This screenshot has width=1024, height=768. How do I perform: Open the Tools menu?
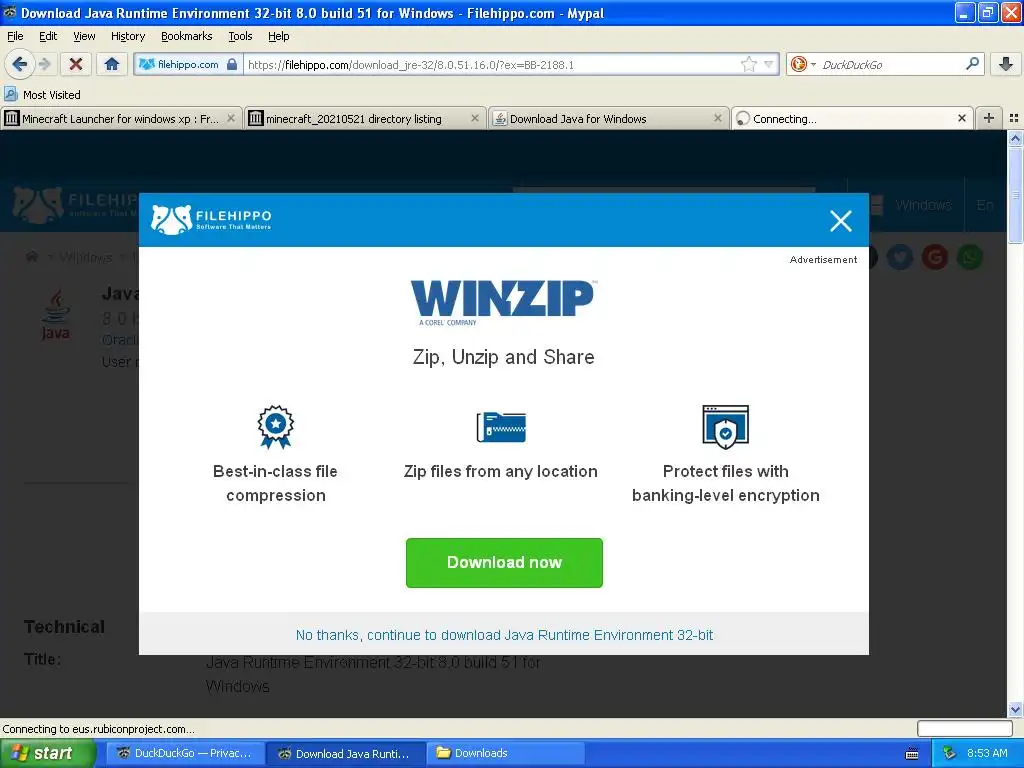240,36
